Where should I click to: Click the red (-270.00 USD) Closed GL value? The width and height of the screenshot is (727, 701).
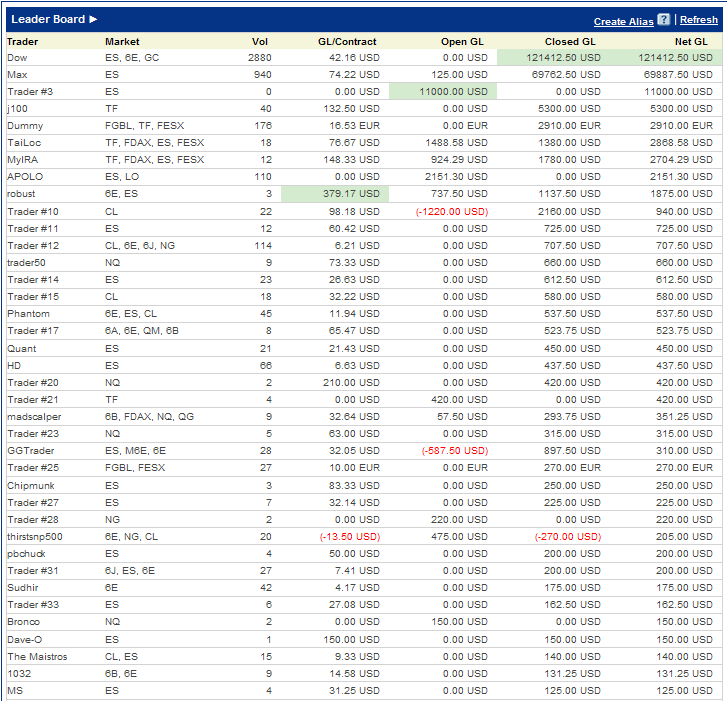tap(568, 537)
